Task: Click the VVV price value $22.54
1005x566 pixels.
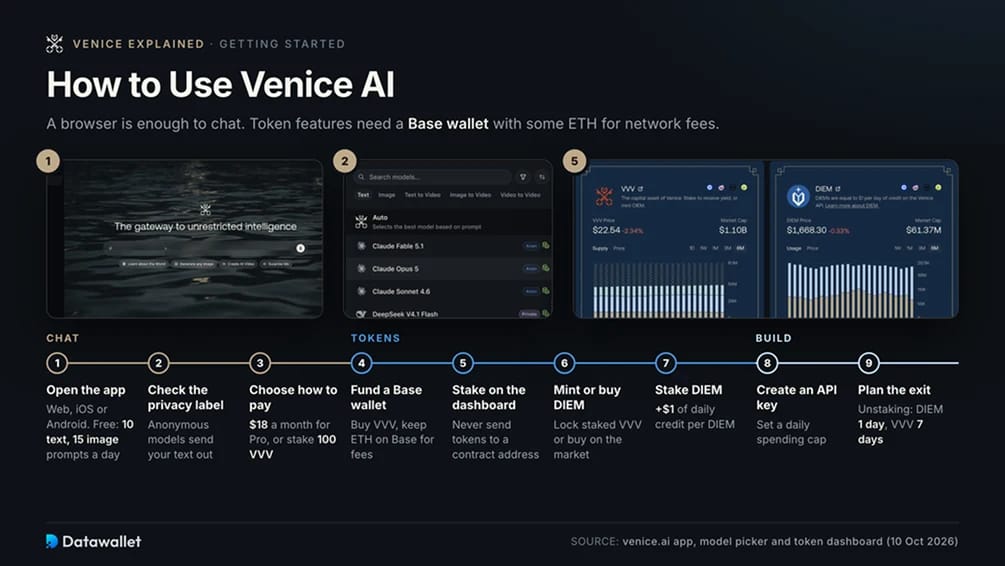Action: [606, 230]
